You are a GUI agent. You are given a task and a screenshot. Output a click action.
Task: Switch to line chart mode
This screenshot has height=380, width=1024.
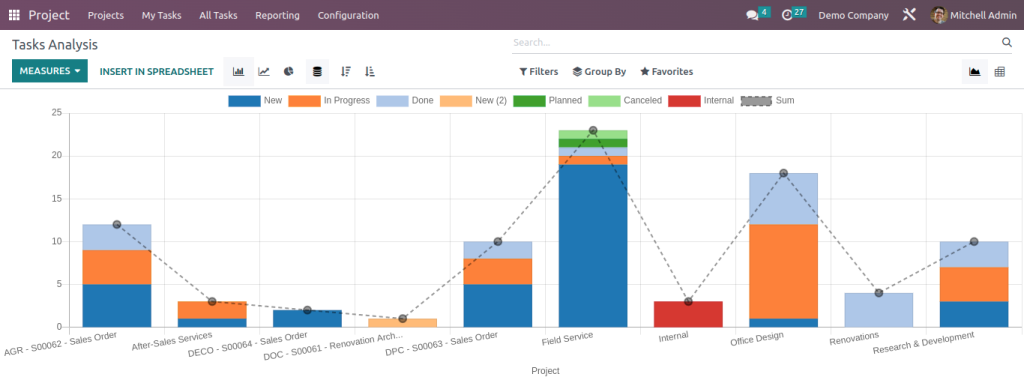[x=264, y=71]
